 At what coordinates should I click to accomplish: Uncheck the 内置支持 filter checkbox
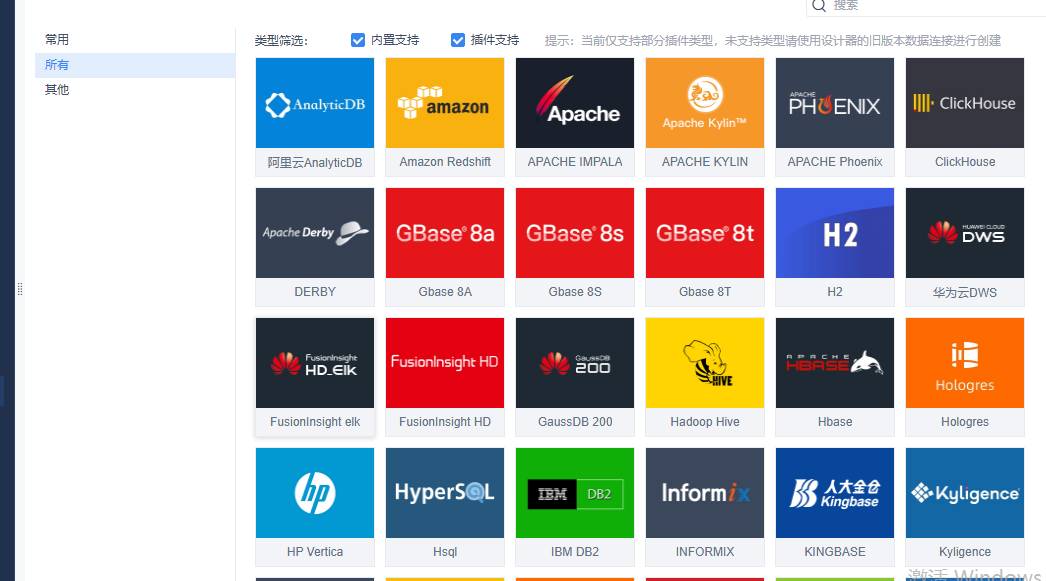click(358, 40)
